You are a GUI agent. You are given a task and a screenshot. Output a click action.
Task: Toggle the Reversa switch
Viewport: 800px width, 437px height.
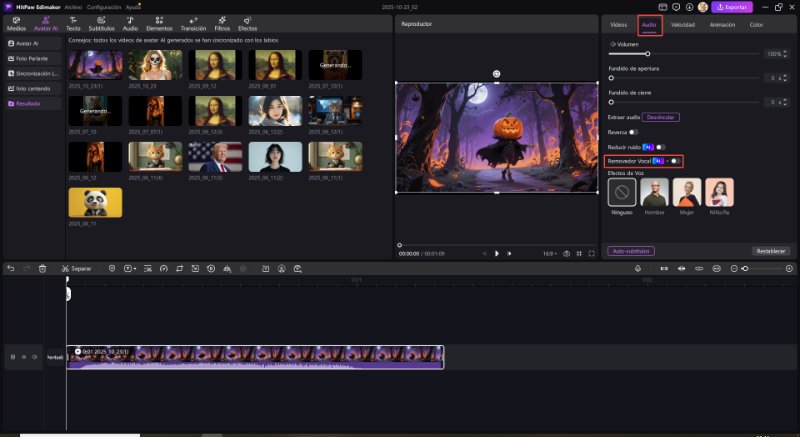click(x=634, y=132)
